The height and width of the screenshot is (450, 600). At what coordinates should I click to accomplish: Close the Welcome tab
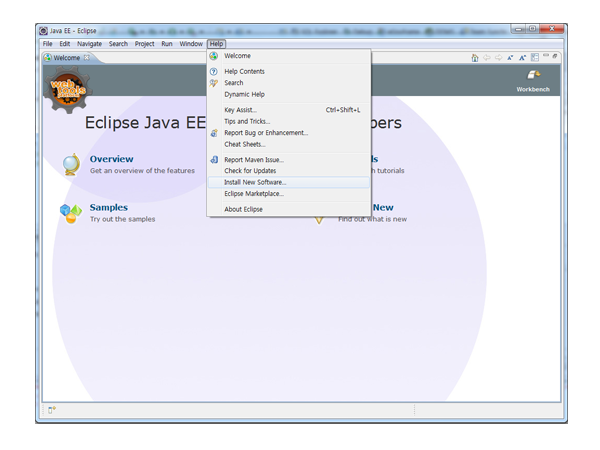tap(86, 58)
